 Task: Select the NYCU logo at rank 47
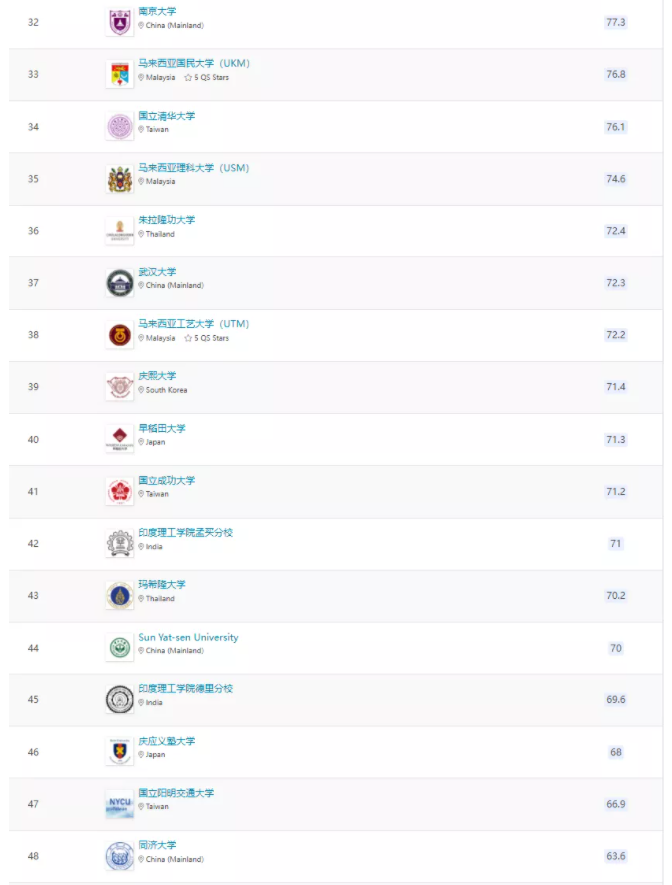click(120, 804)
